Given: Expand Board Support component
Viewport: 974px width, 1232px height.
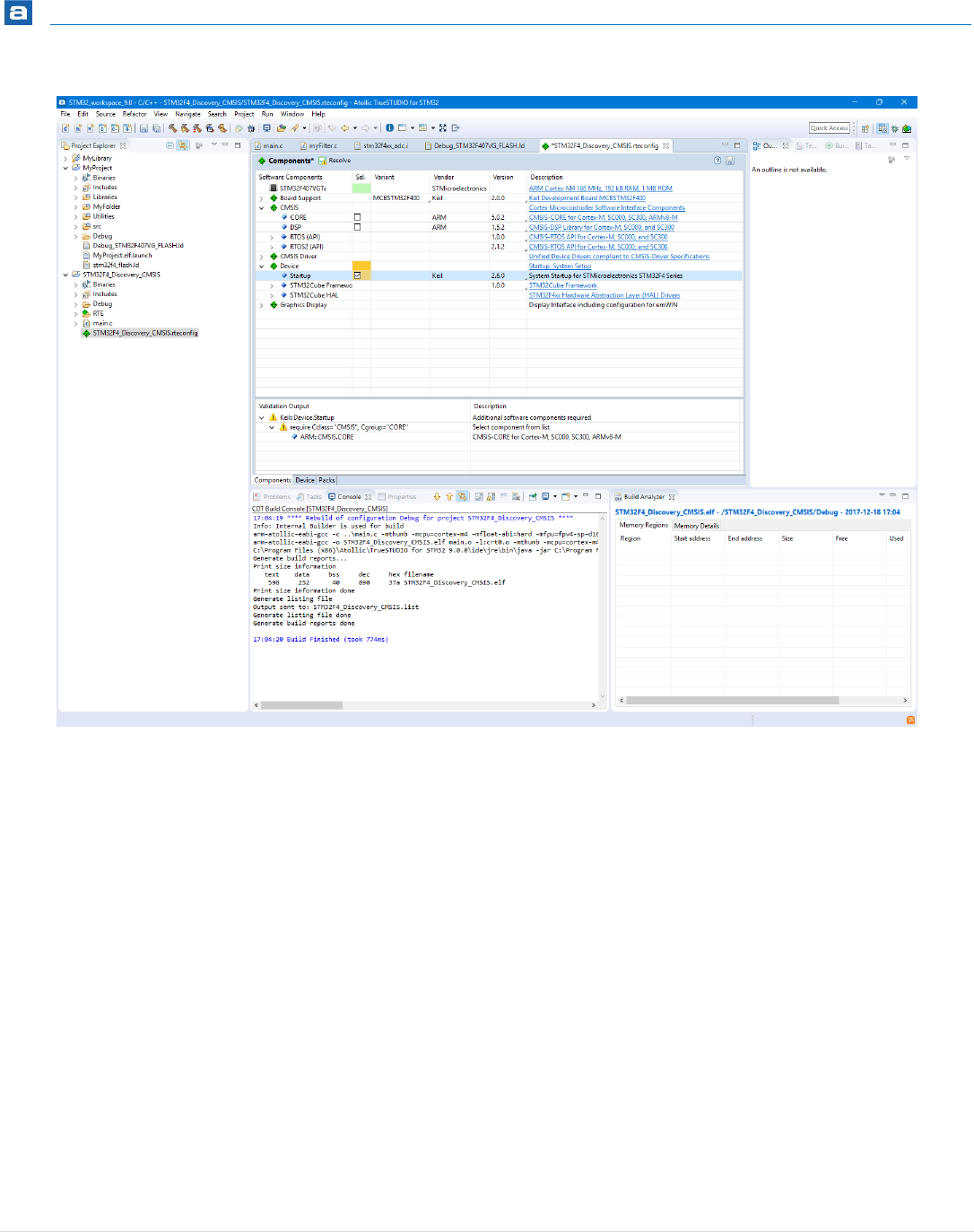Looking at the screenshot, I should coord(262,198).
